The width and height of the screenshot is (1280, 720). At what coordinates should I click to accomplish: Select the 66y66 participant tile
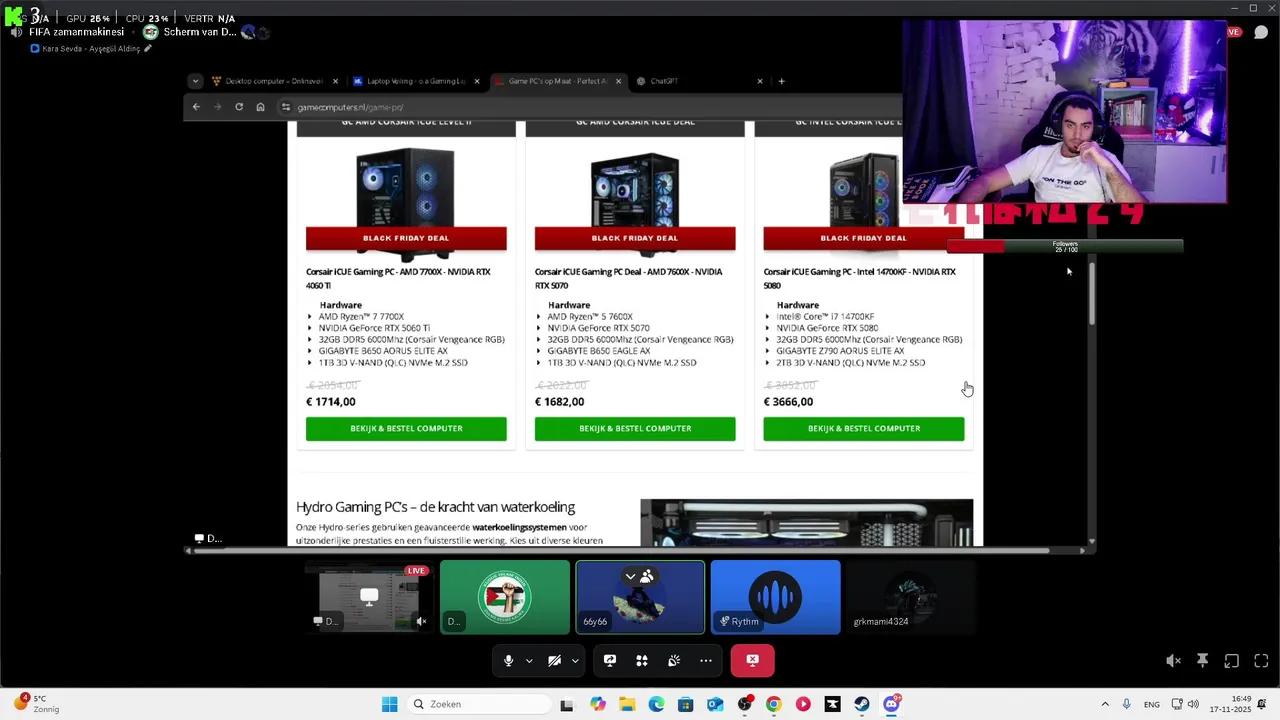click(x=640, y=597)
